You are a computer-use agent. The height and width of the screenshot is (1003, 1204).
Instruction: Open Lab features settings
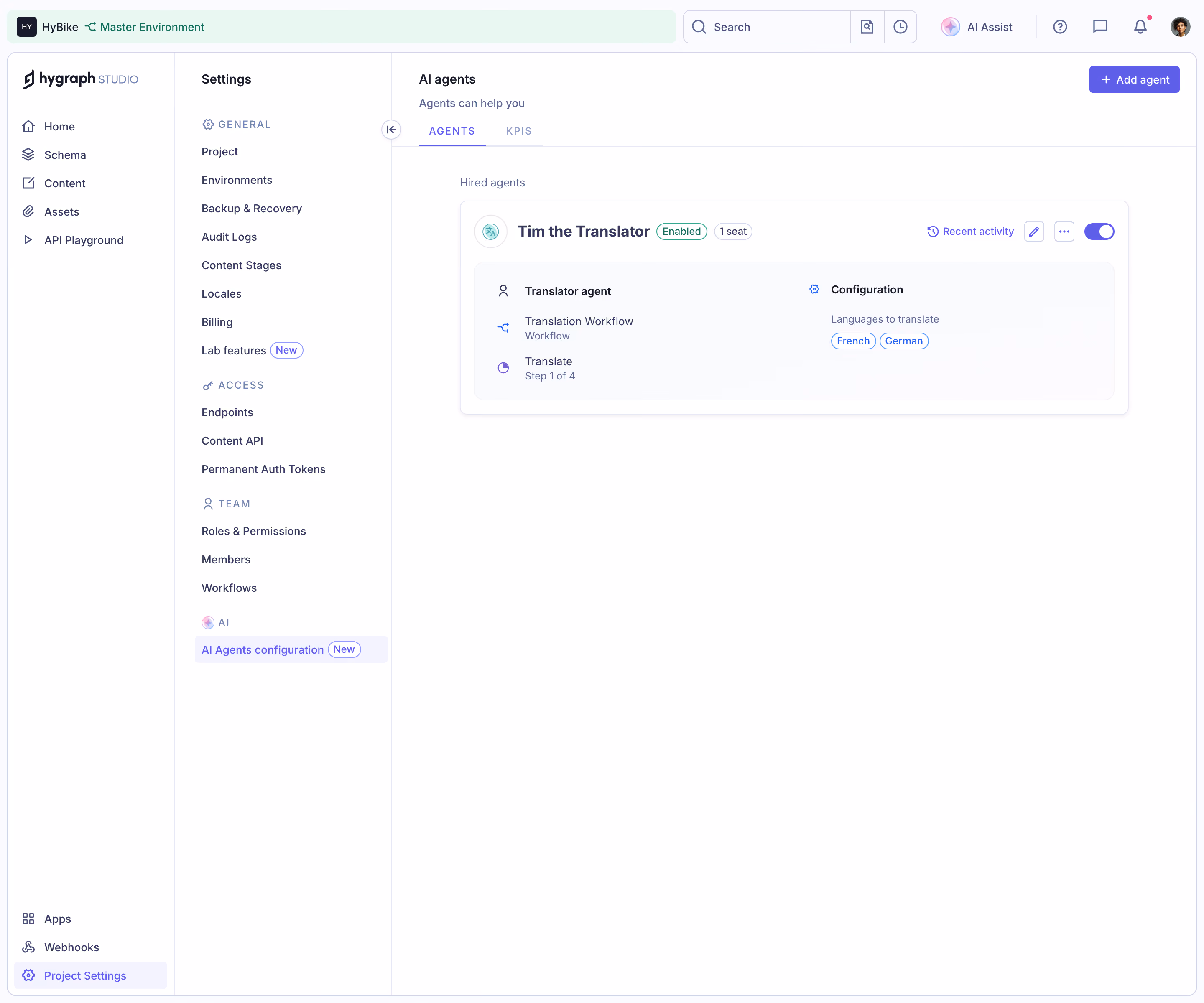(252, 350)
